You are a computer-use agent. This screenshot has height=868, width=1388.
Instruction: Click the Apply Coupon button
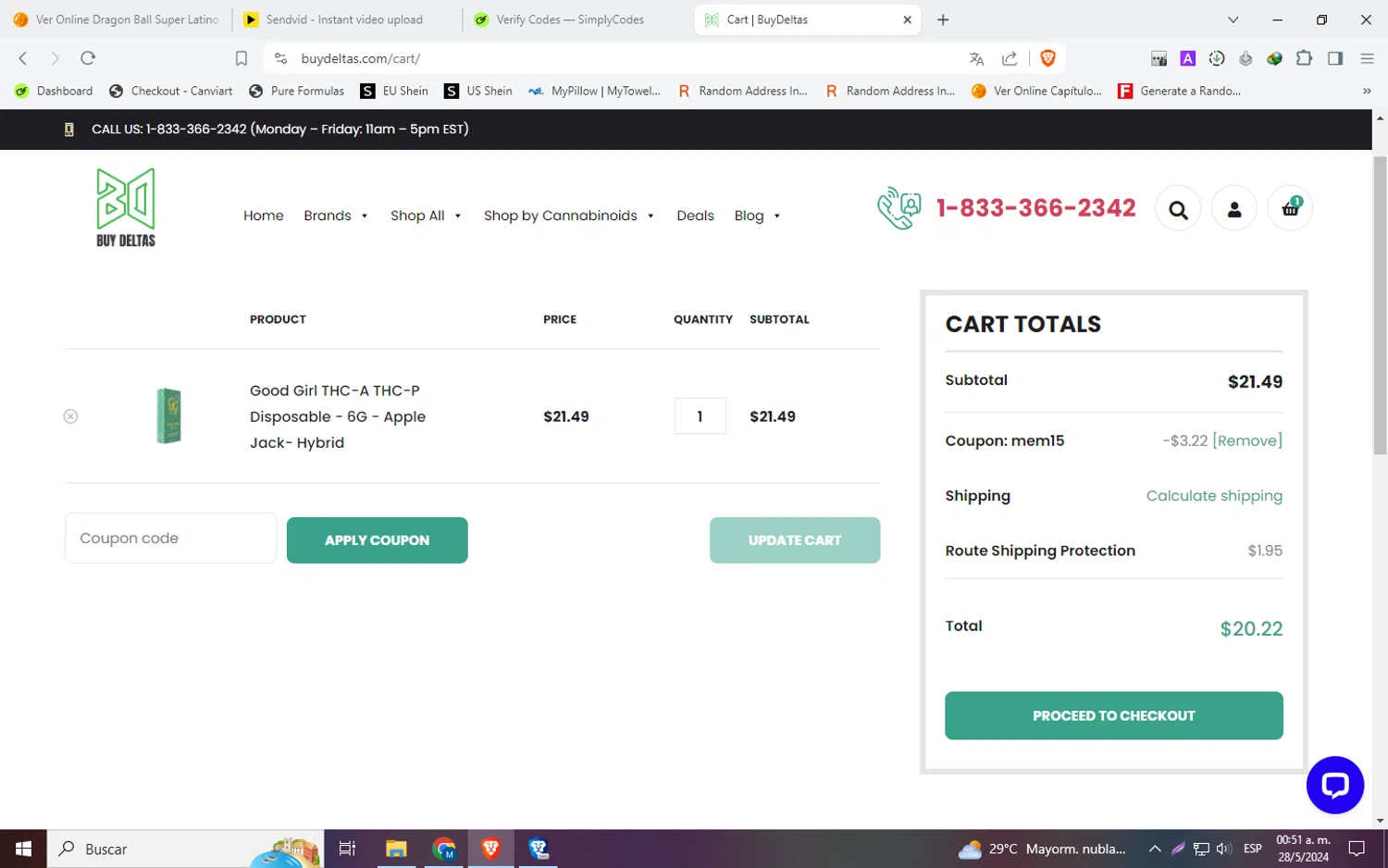(x=377, y=540)
